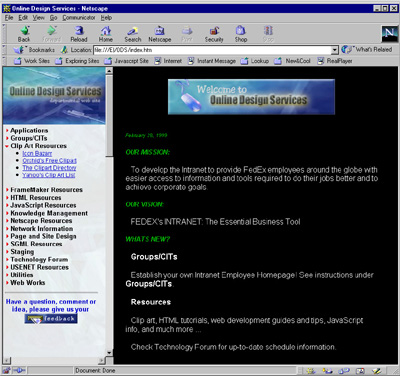Open the Address Book component icon

(x=360, y=371)
